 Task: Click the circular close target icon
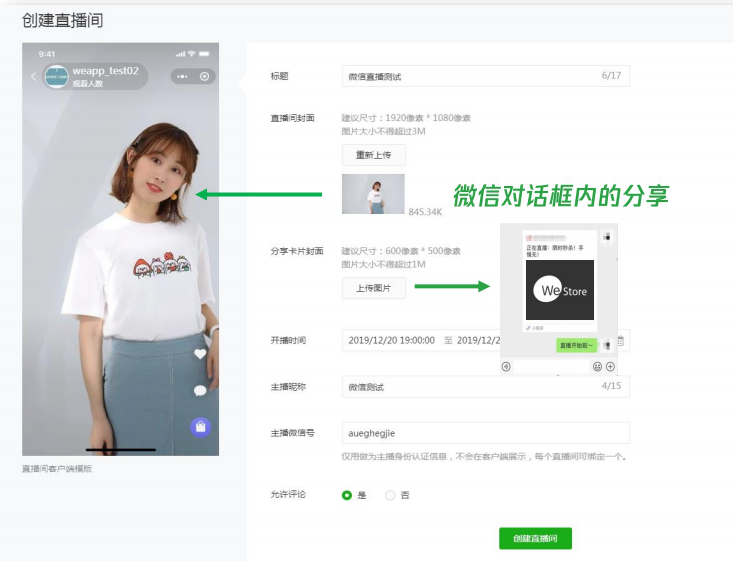click(205, 76)
